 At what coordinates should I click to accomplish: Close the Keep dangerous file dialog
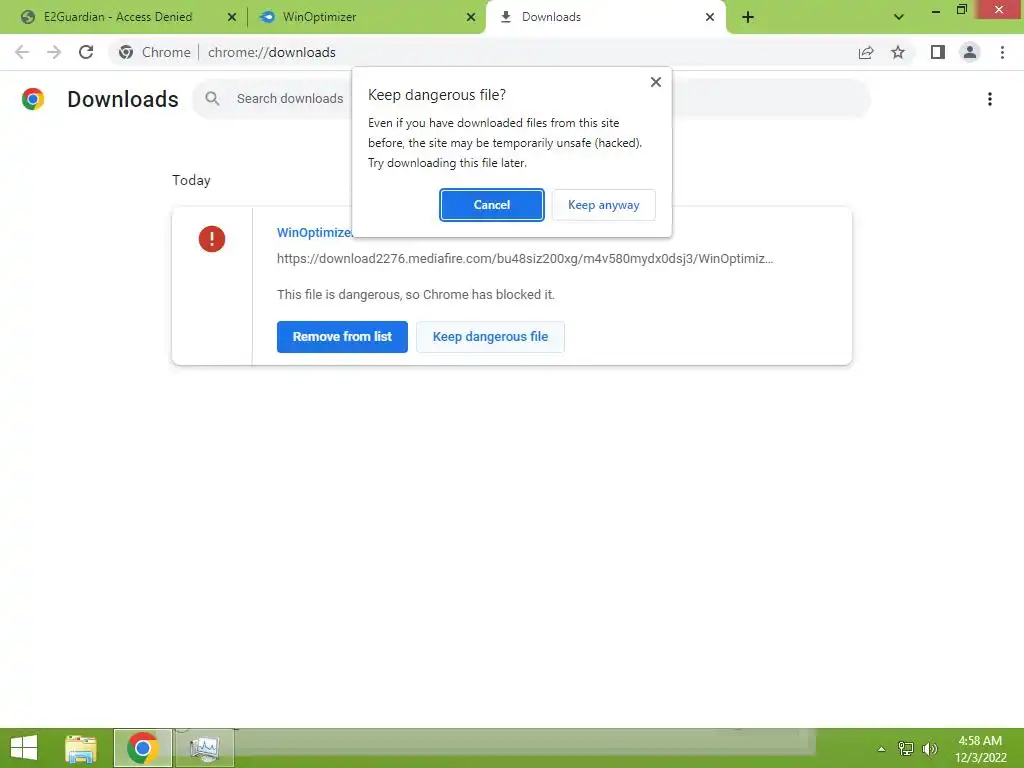pyautogui.click(x=656, y=82)
